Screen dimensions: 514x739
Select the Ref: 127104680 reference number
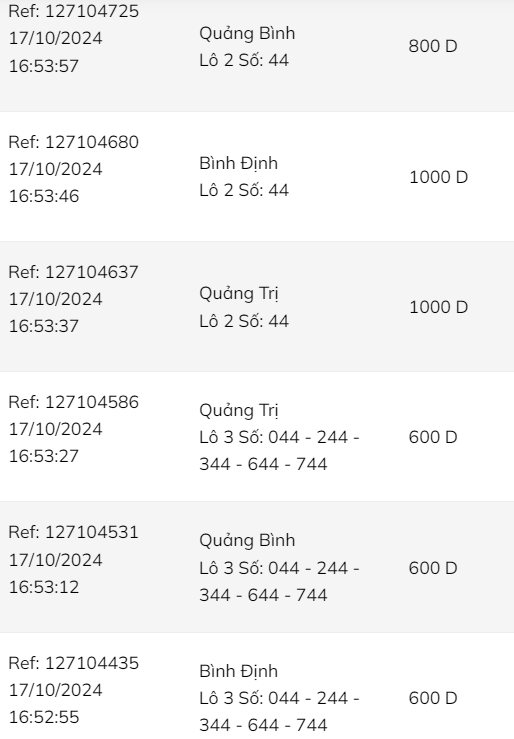click(73, 142)
